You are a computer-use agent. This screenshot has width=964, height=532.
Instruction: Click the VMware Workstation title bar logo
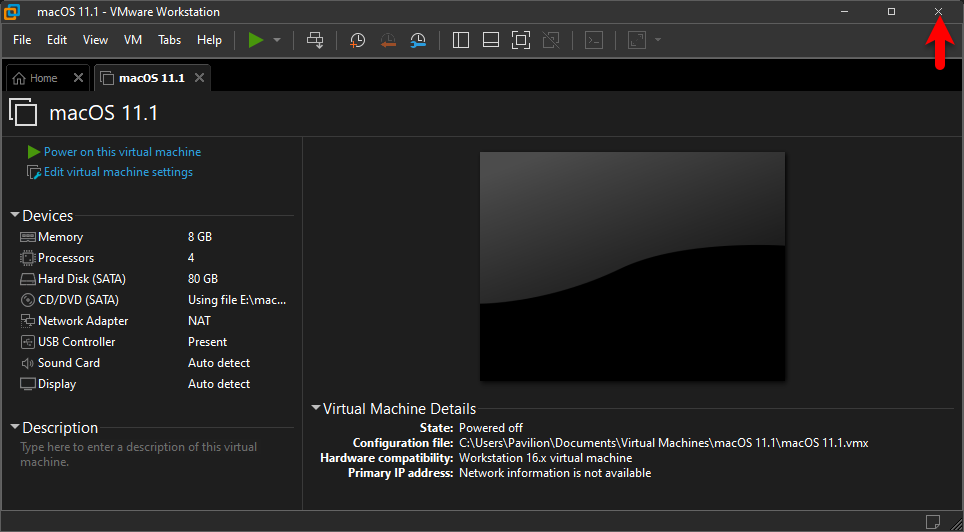[x=12, y=11]
